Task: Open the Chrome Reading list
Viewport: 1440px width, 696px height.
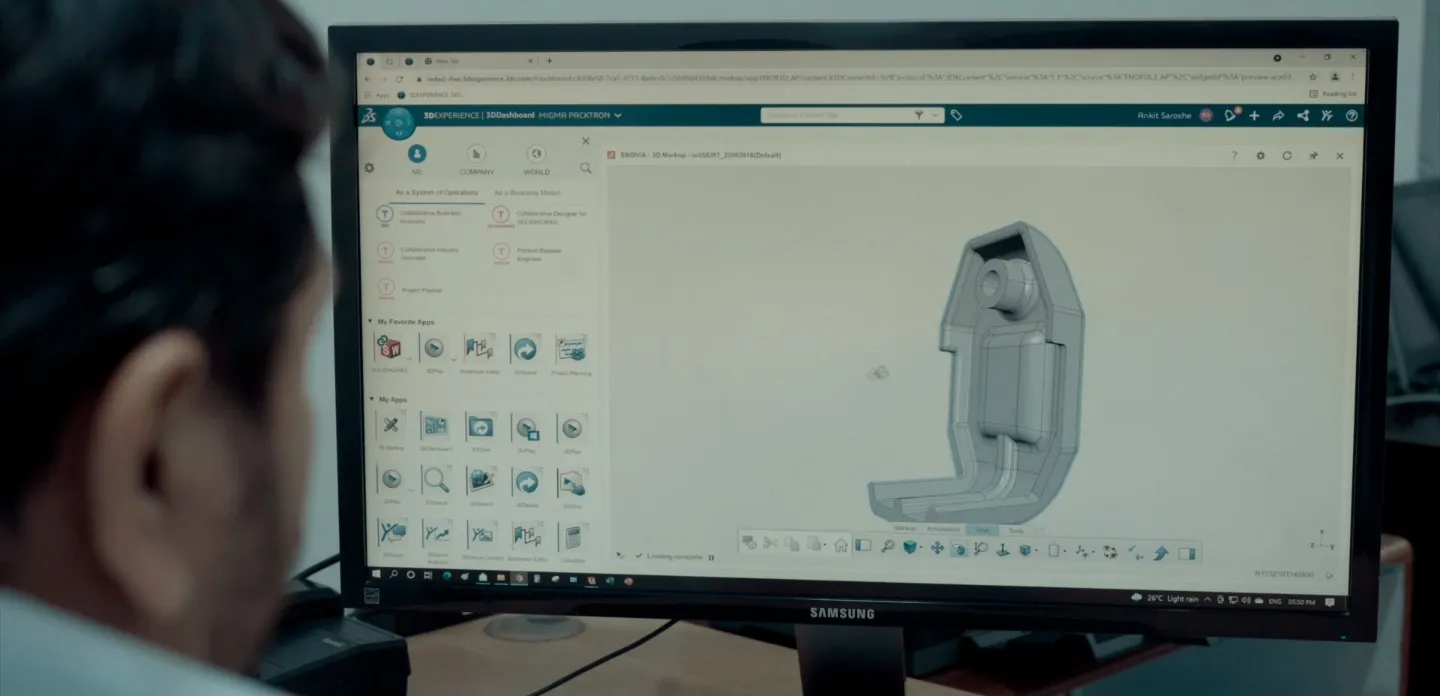Action: point(1334,94)
